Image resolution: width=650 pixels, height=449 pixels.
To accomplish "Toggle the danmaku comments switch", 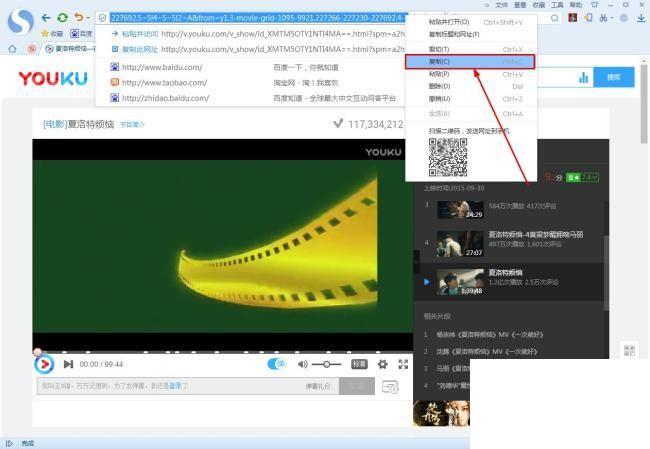I will pos(277,365).
